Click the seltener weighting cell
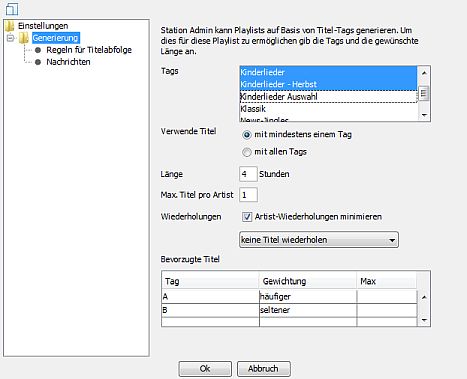467x379 pixels. click(308, 310)
